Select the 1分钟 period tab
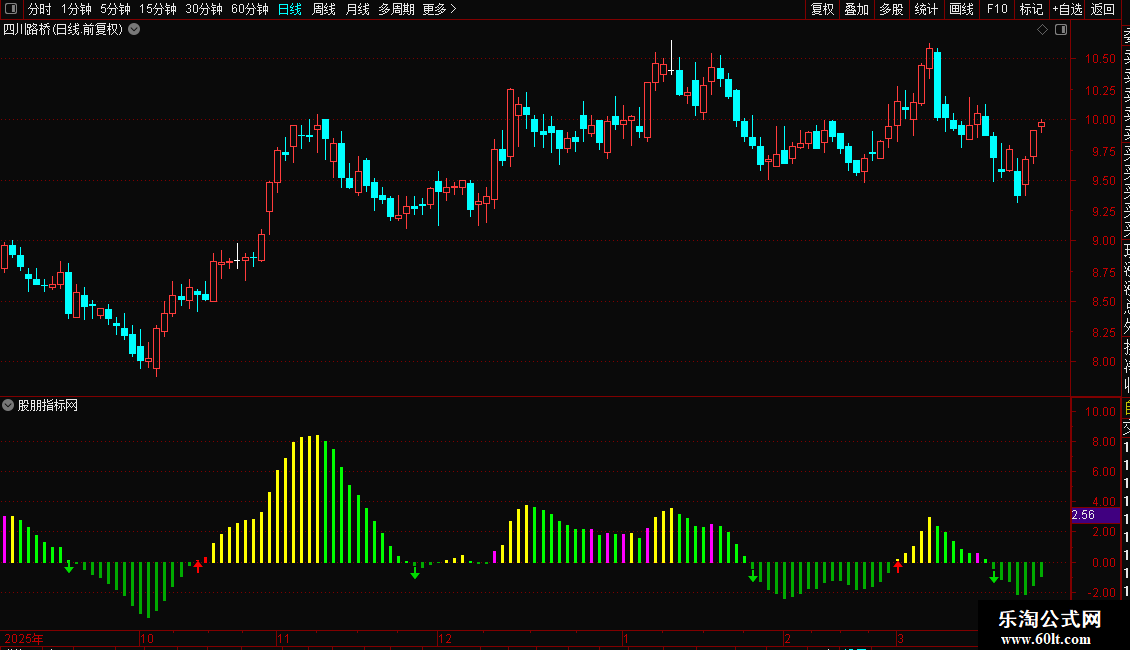This screenshot has width=1130, height=650. [76, 9]
